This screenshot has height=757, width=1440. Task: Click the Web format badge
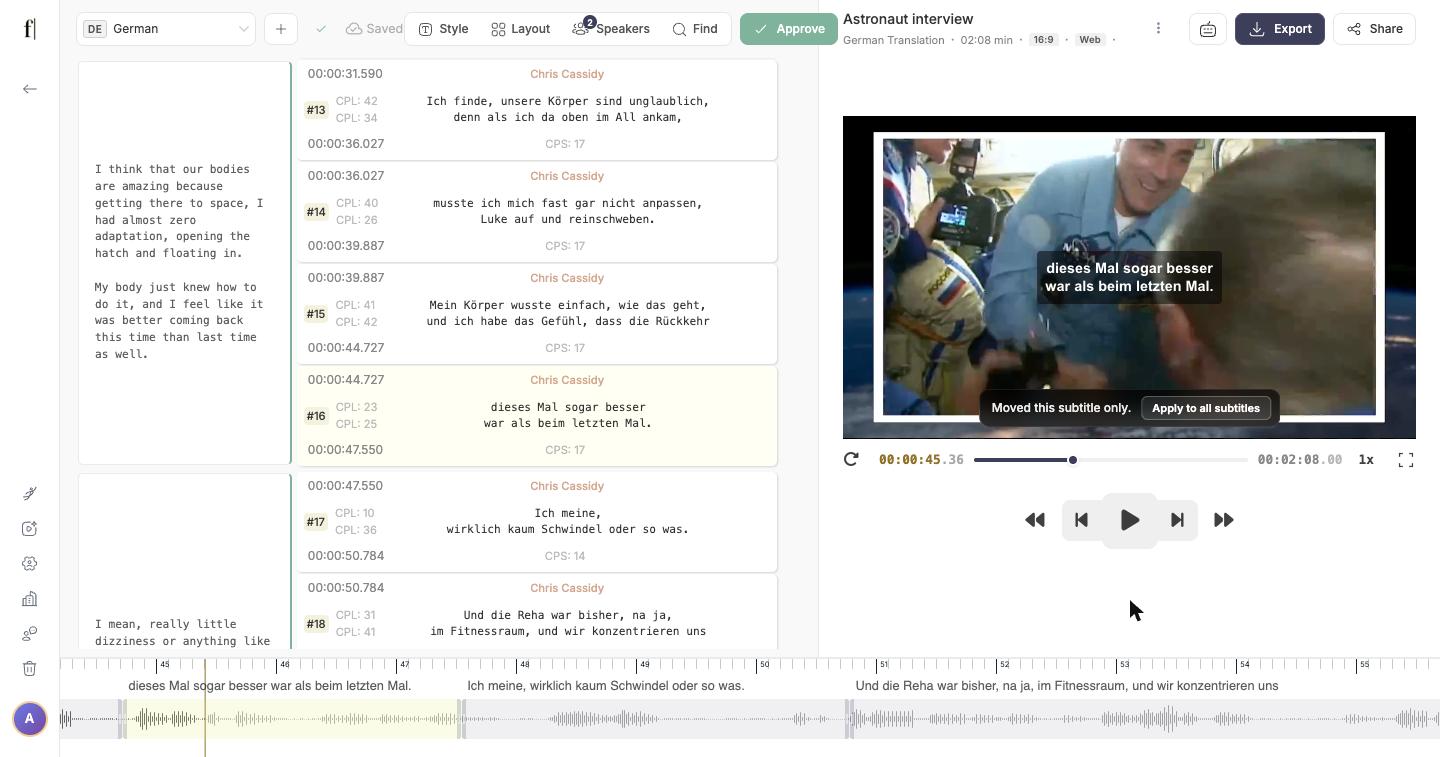click(1090, 40)
